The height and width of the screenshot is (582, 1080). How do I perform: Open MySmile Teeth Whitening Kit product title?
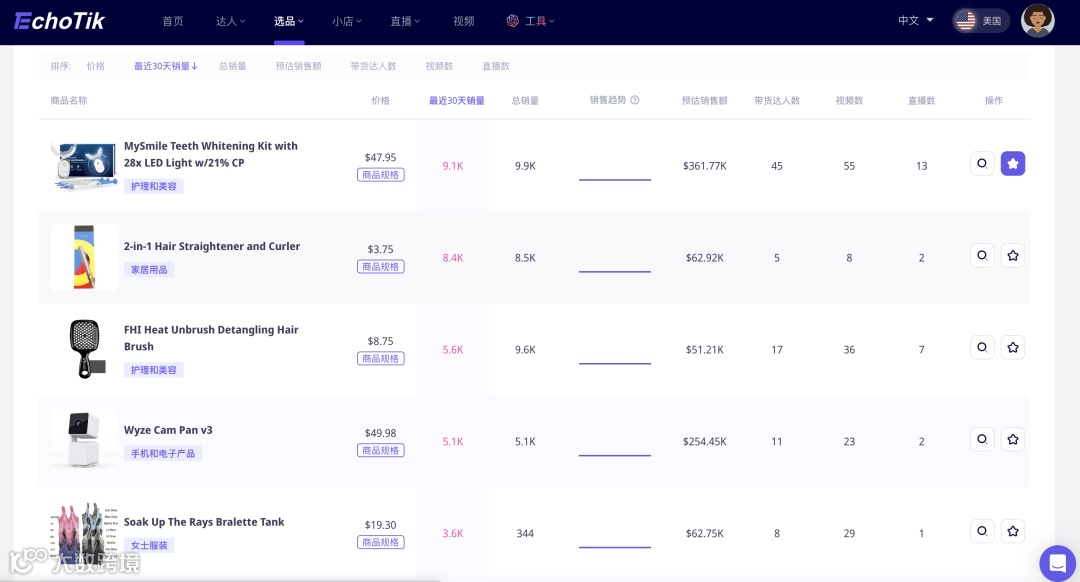211,154
